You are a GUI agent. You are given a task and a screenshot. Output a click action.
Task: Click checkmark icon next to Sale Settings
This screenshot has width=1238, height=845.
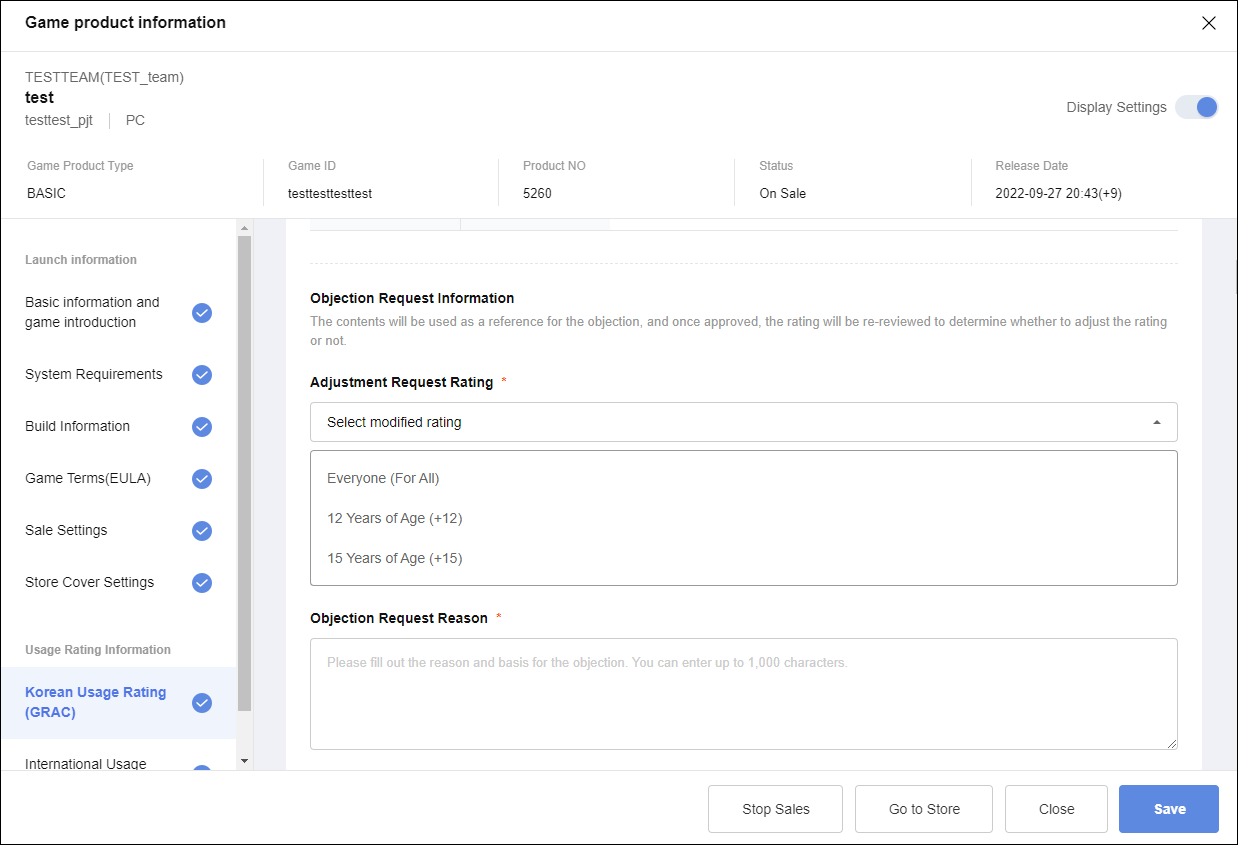click(x=202, y=531)
